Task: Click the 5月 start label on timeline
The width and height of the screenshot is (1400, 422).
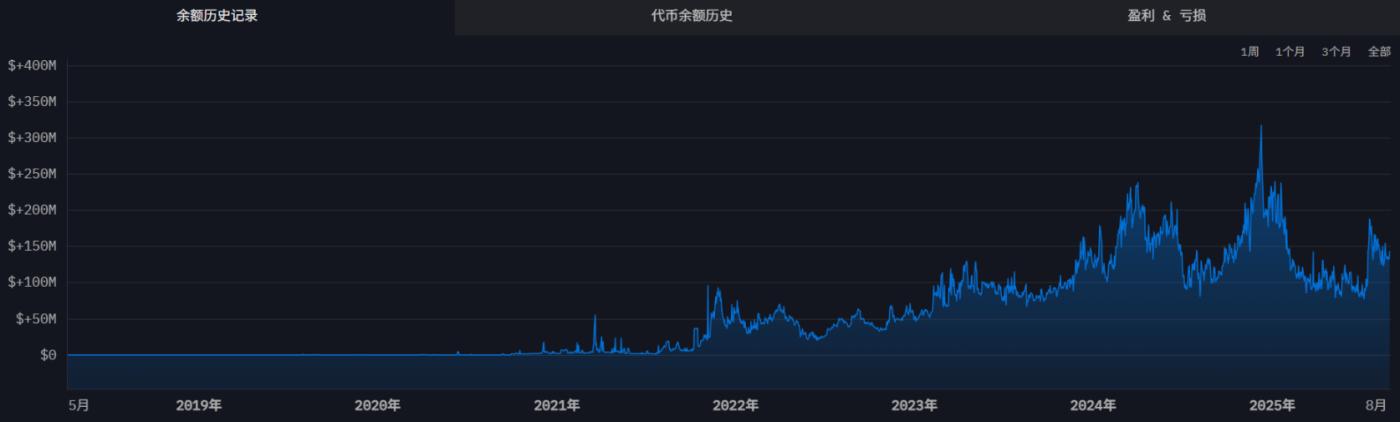Action: [x=78, y=405]
